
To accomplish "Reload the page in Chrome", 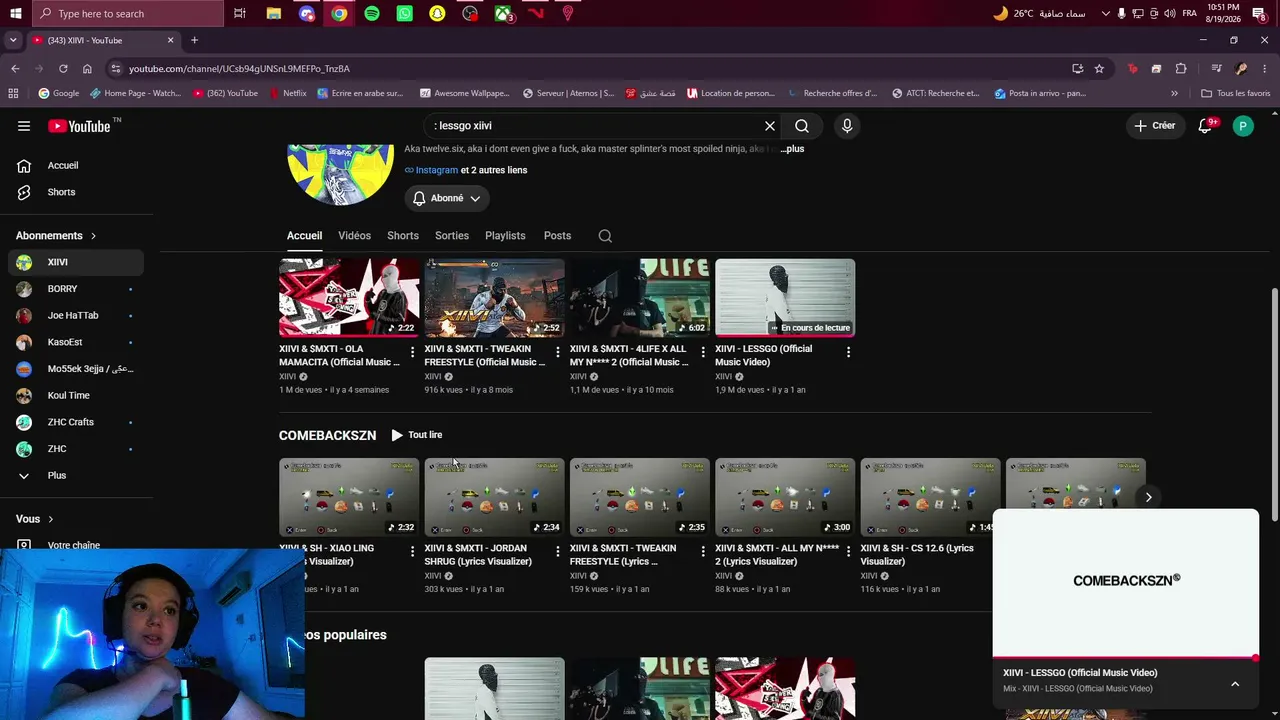I will (63, 69).
